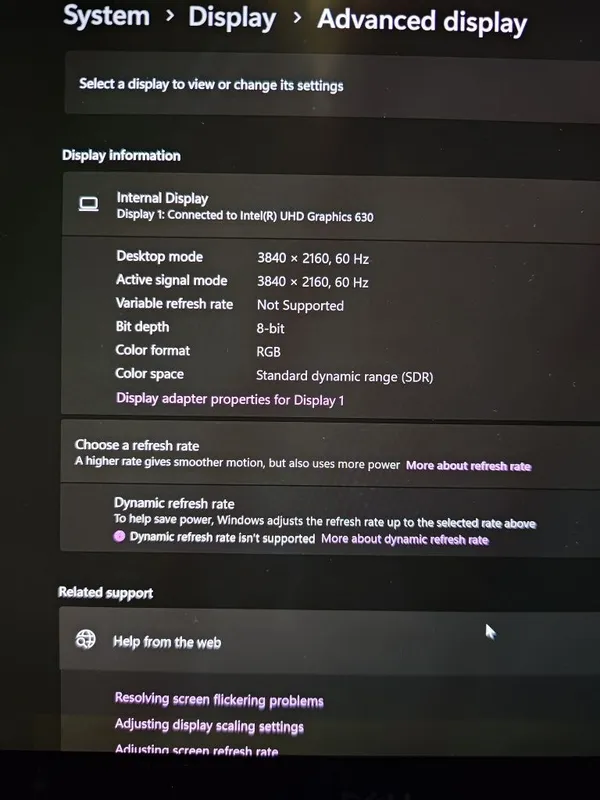Open 'Adjusting display scaling settings' link
The height and width of the screenshot is (800, 600).
tap(209, 725)
